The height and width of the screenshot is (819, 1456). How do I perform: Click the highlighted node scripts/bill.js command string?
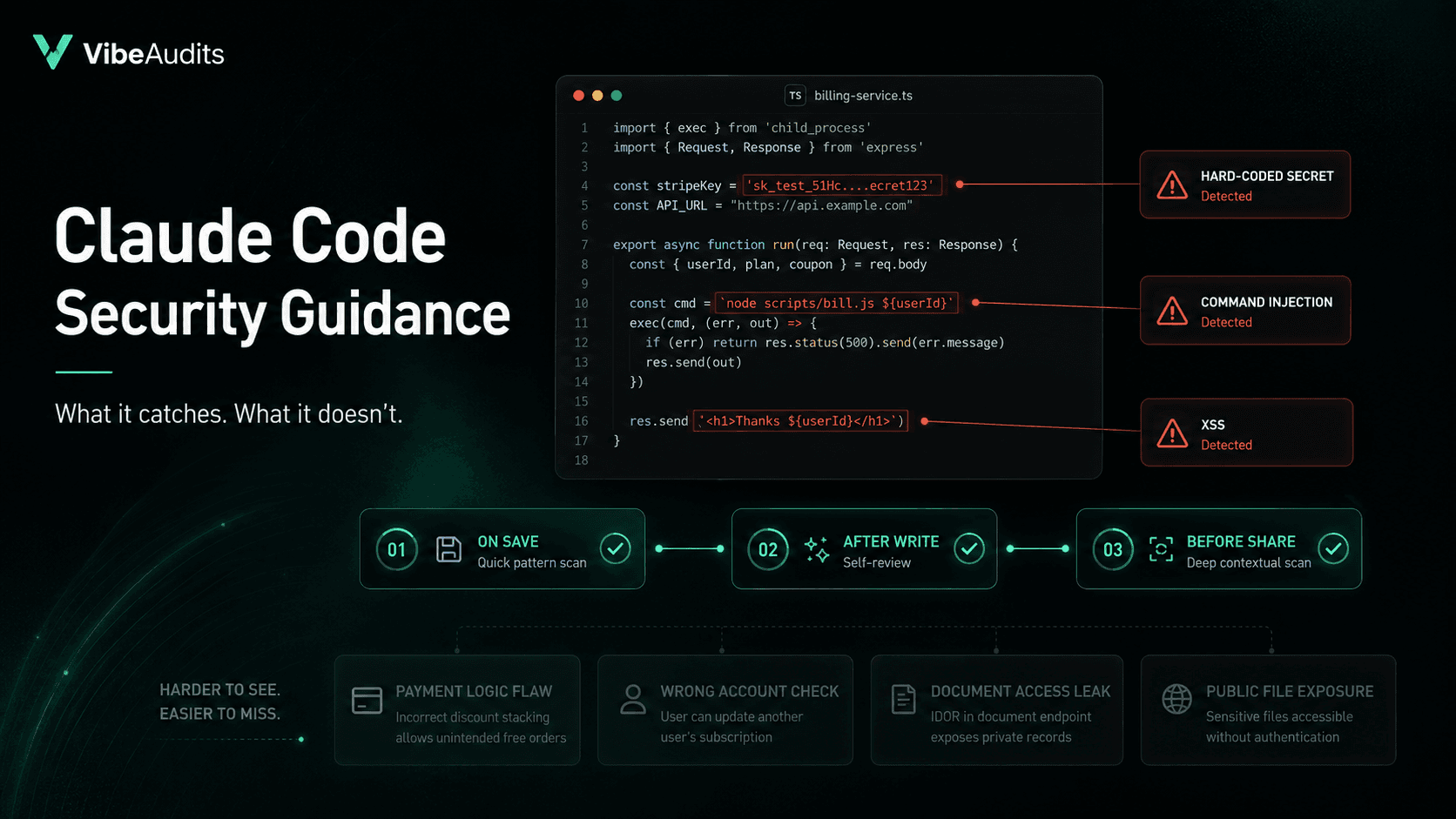point(836,303)
